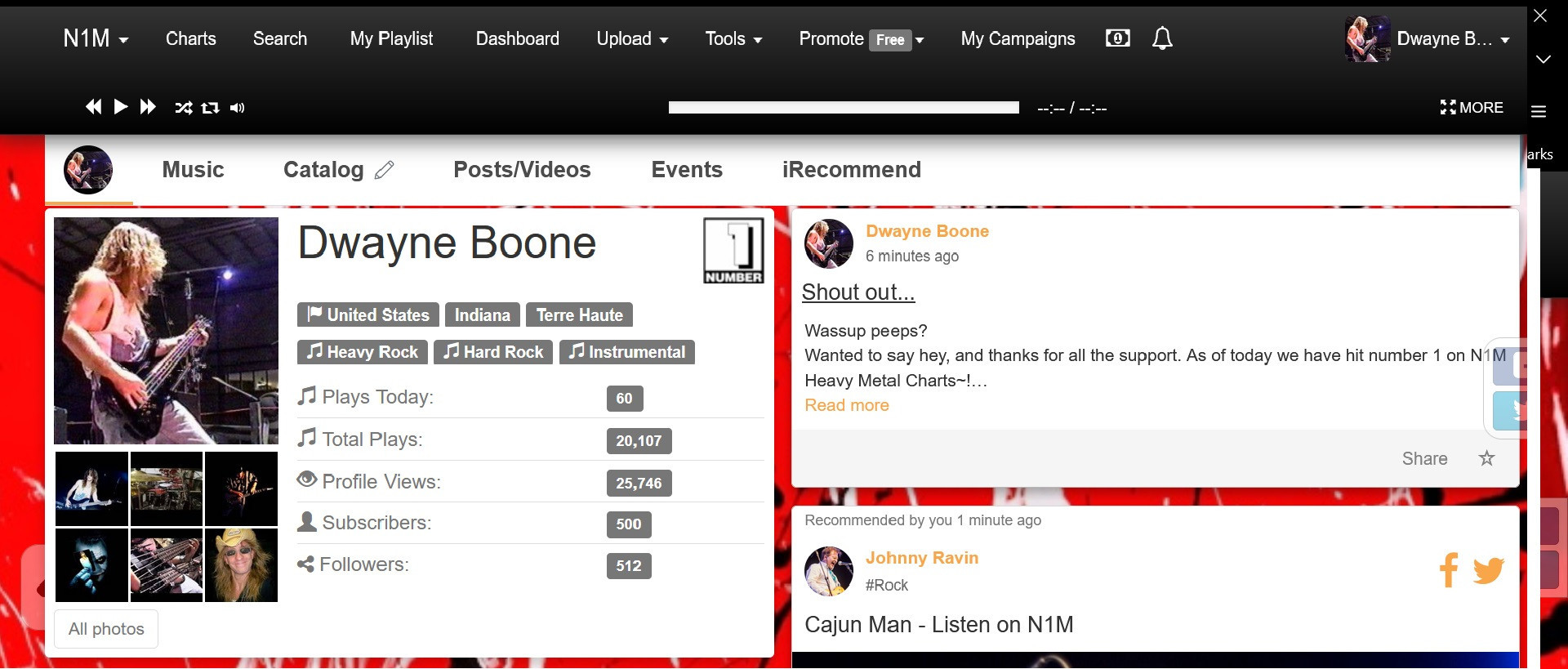Click the All photos button
This screenshot has height=669, width=1568.
[106, 629]
